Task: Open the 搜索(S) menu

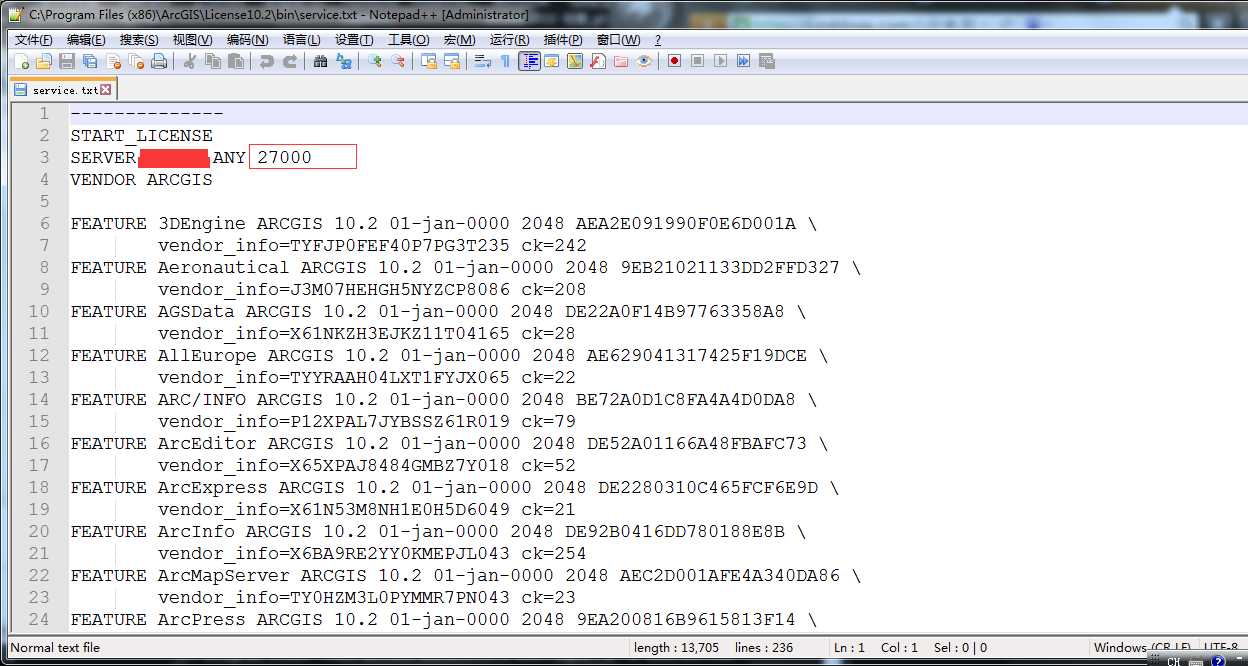Action: 139,40
